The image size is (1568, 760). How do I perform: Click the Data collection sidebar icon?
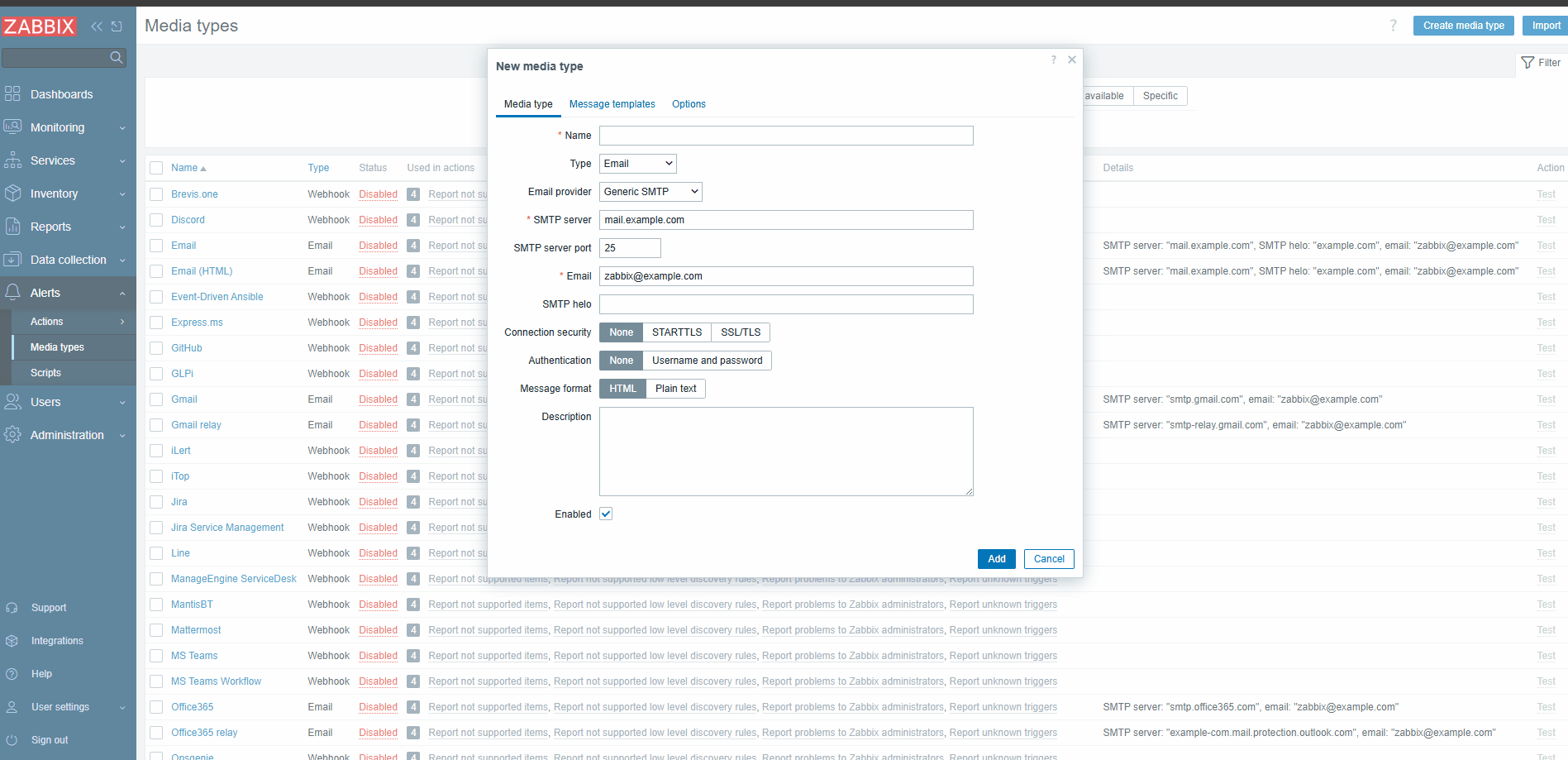tap(12, 260)
